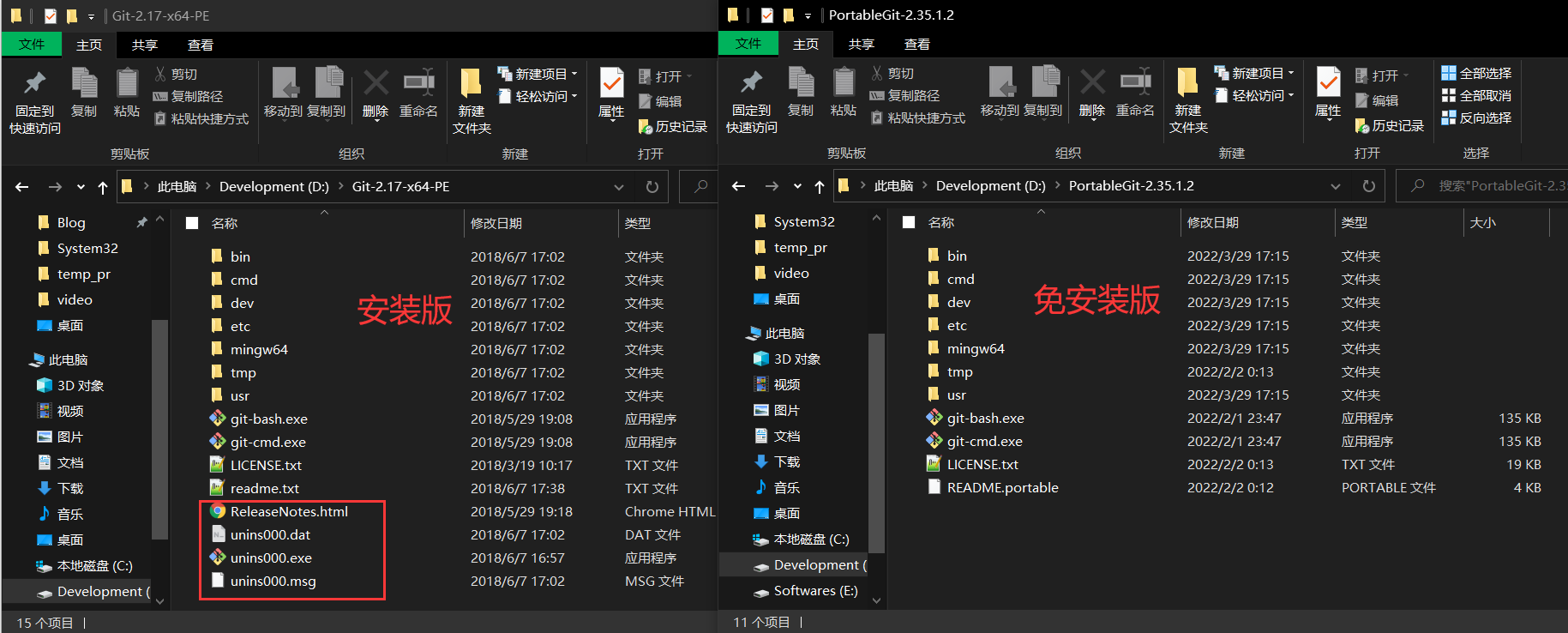Viewport: 1568px width, 633px height.
Task: Open 共享 tab in Git-2.17 window
Action: click(x=145, y=45)
